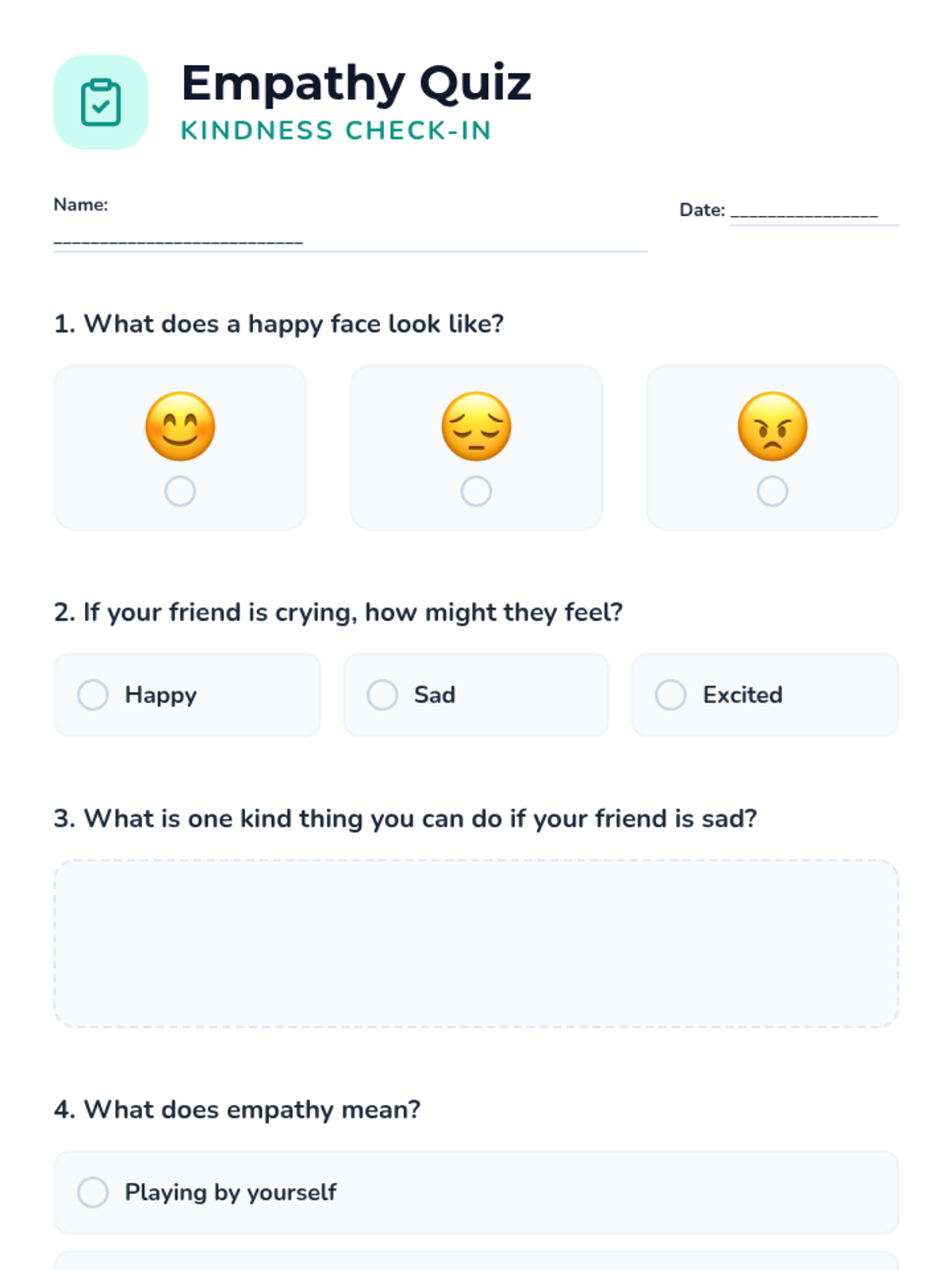The image size is (952, 1270).
Task: Click the sad pensive face emoji
Action: tap(476, 426)
